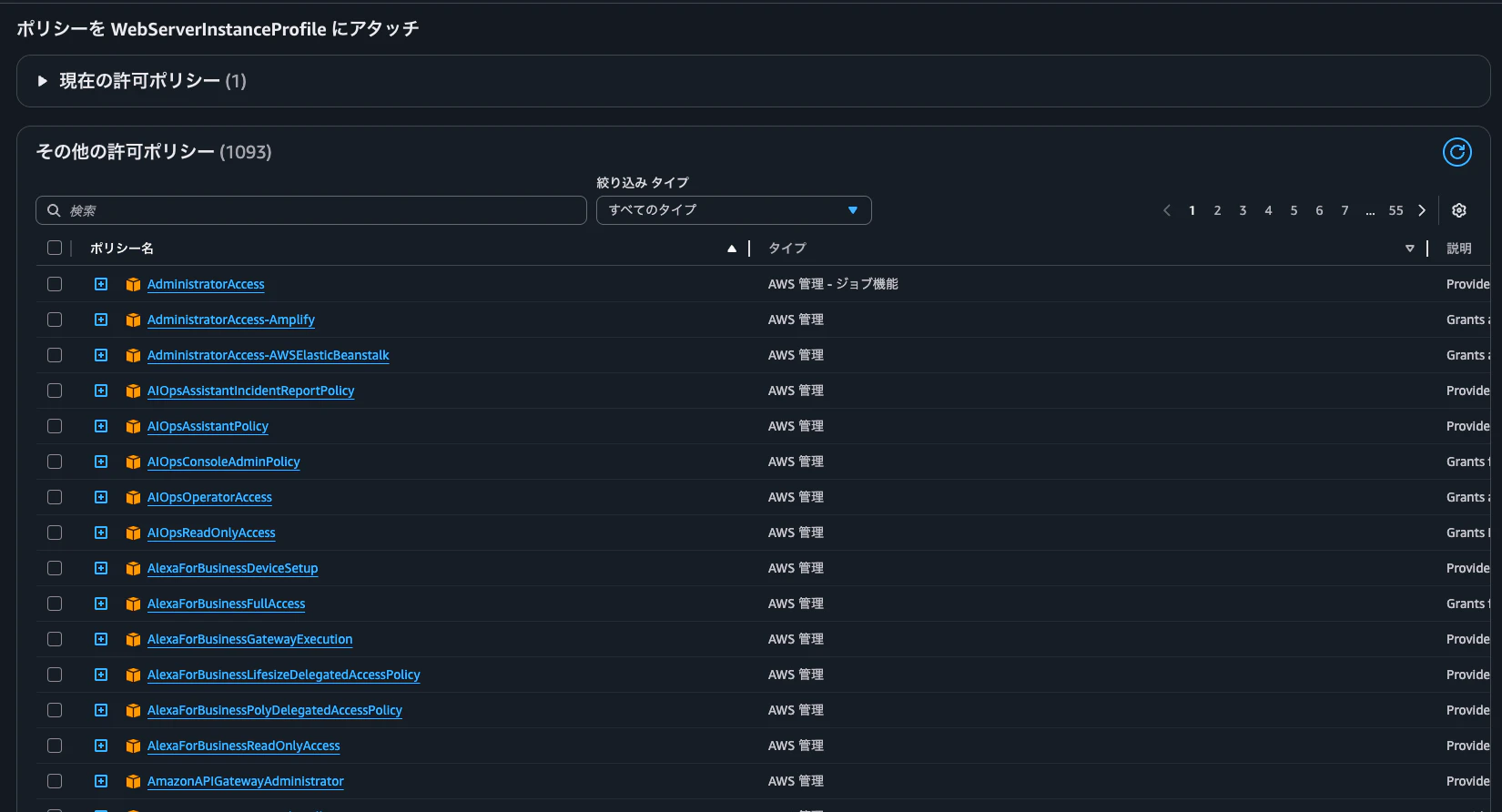Select all policies header checkbox

(x=55, y=248)
